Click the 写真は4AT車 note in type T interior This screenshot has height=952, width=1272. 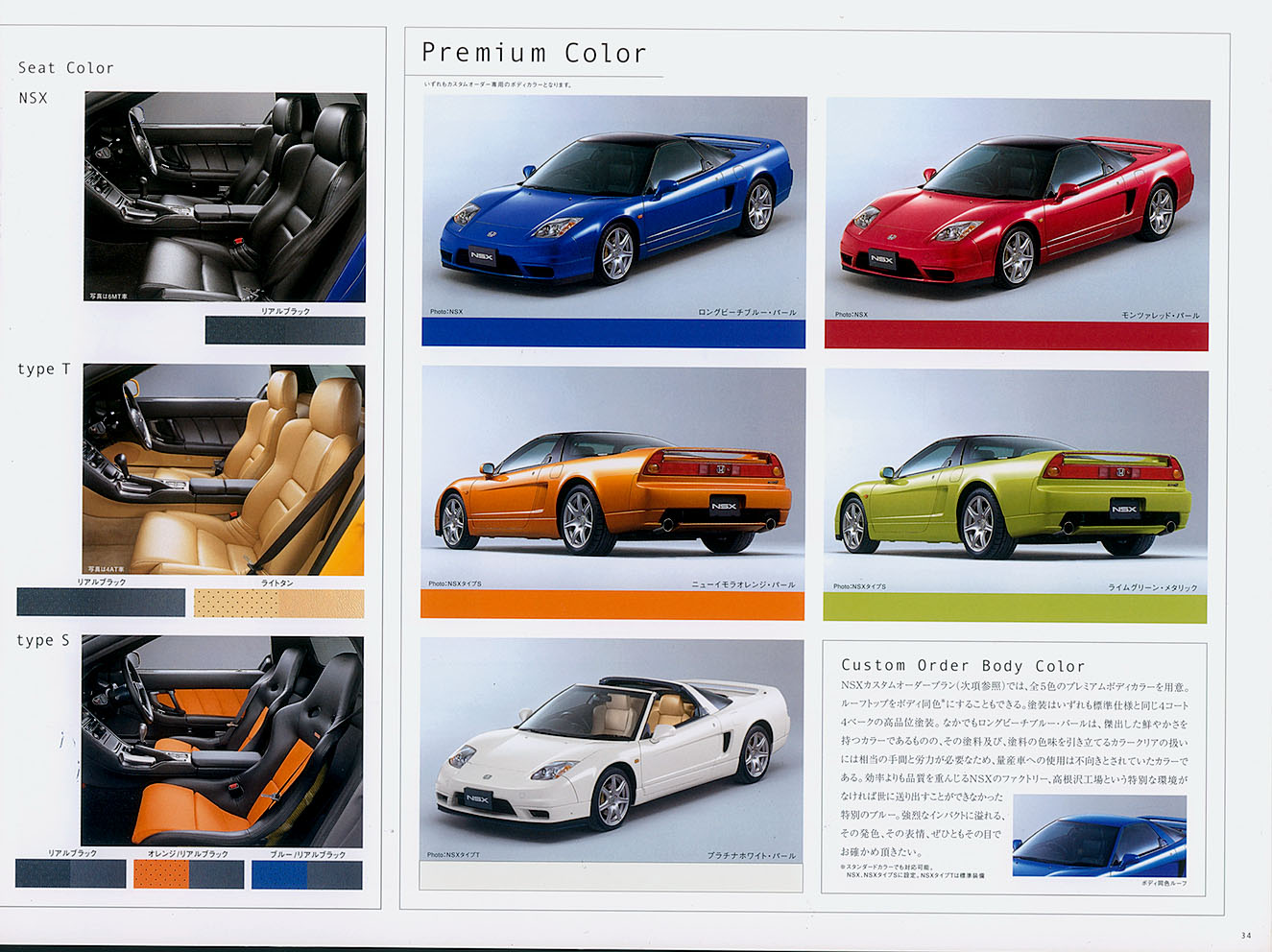(106, 570)
